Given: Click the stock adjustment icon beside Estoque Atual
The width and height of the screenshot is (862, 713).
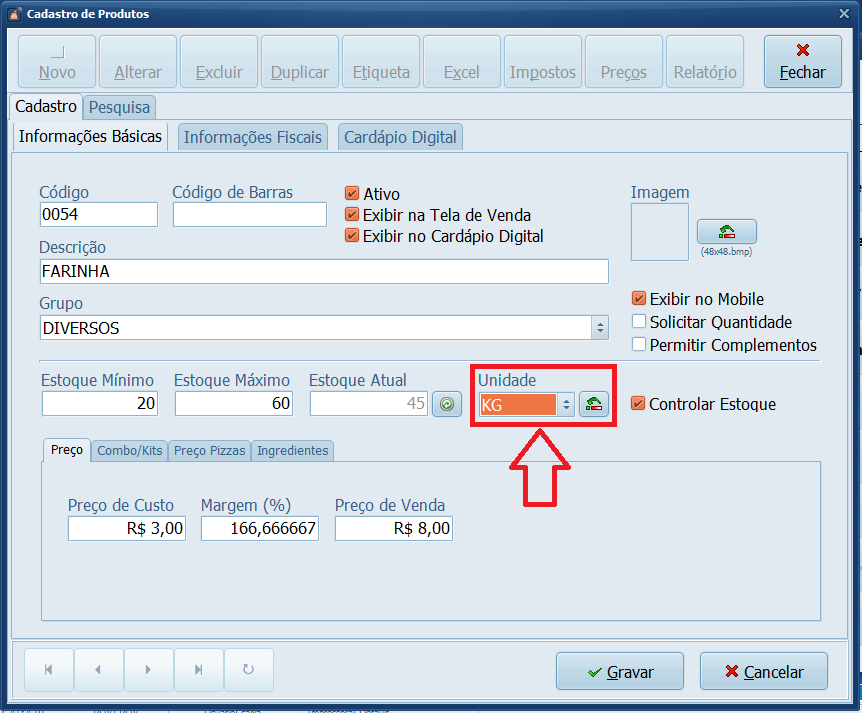Looking at the screenshot, I should [446, 404].
